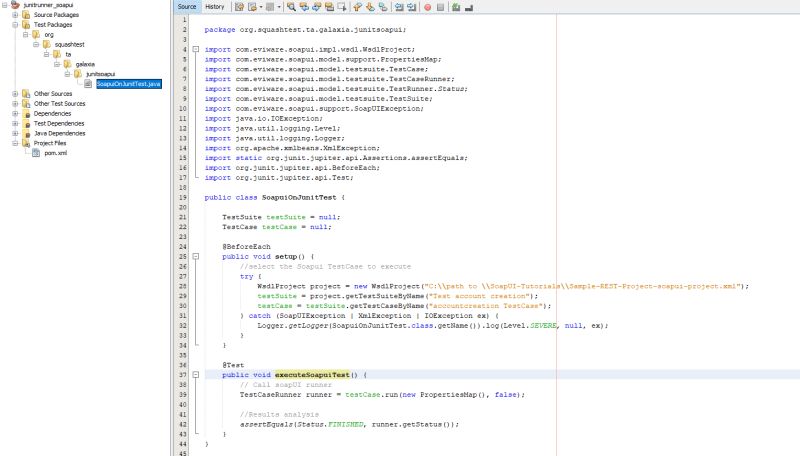Click the package declaration on line 2
This screenshot has height=456, width=800.
(x=305, y=30)
